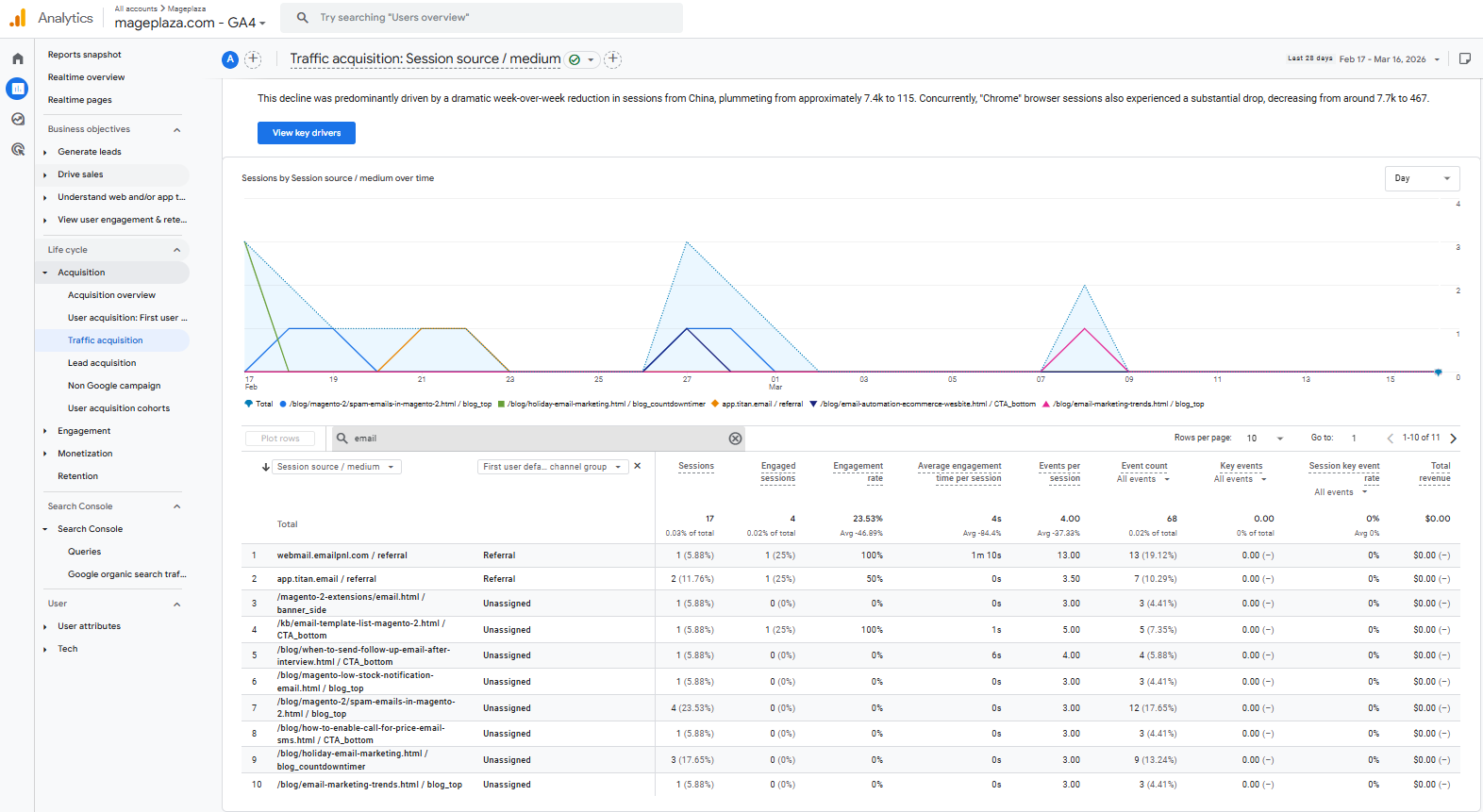Remove the First user default channel group dimension

pos(638,466)
